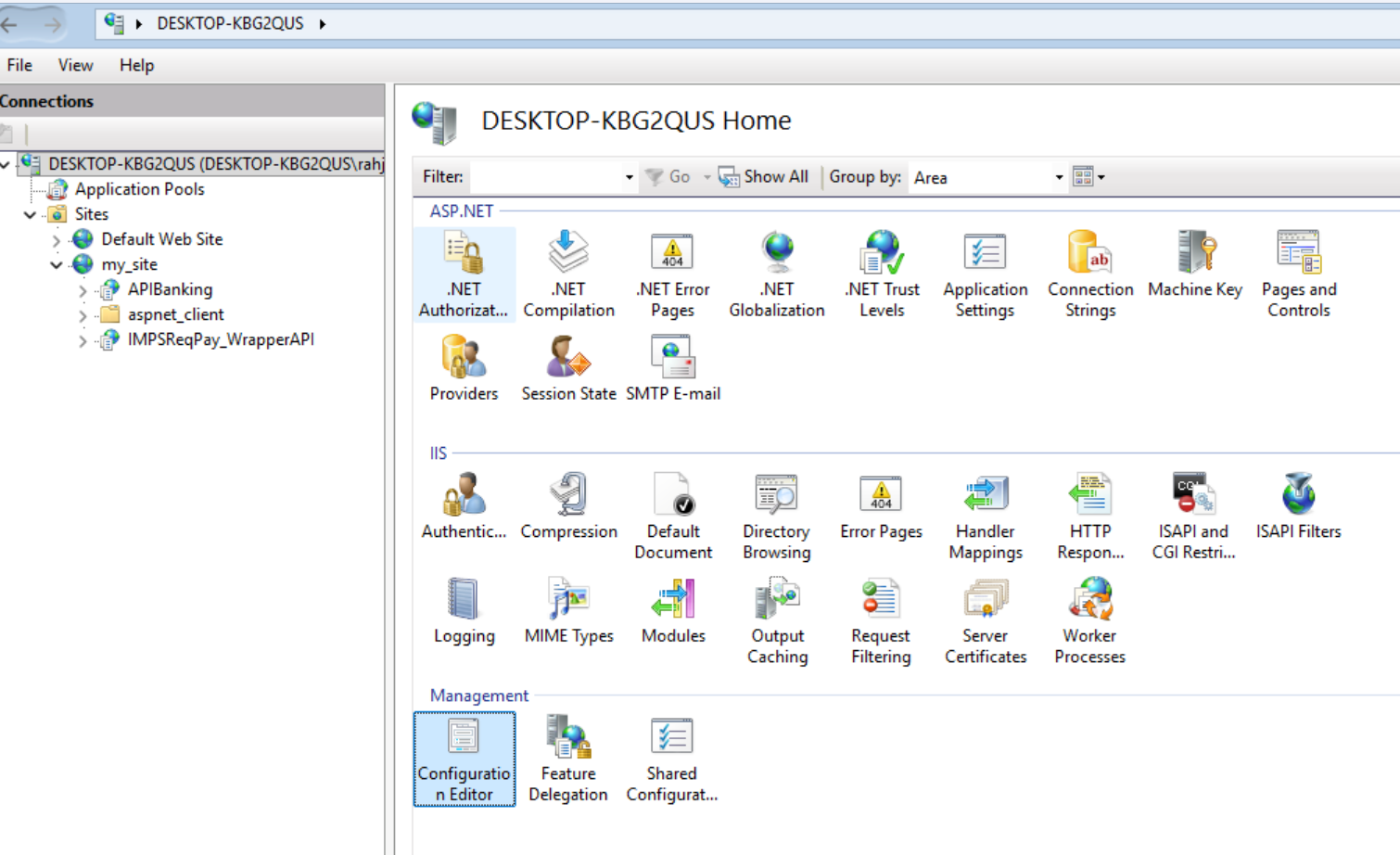Open Handler Mappings feature
Screen dimensions: 1400x855
pos(985,517)
